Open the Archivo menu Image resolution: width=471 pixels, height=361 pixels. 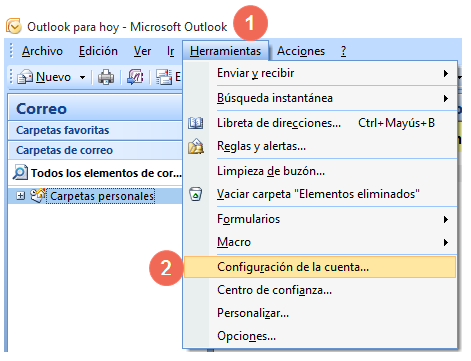pos(42,51)
